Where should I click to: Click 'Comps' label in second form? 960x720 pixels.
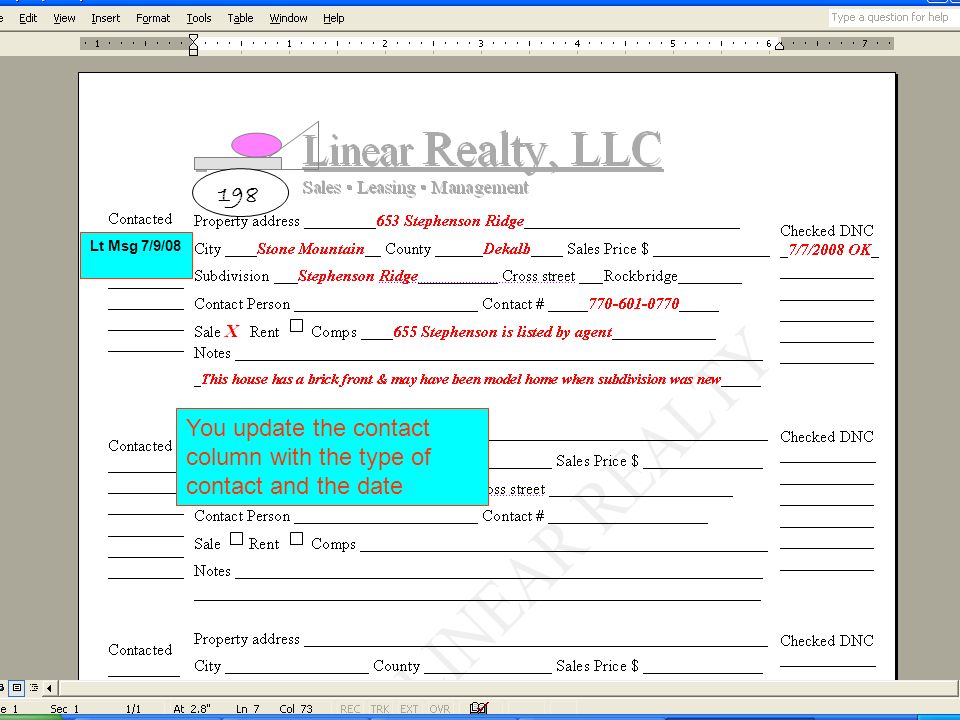tap(333, 544)
